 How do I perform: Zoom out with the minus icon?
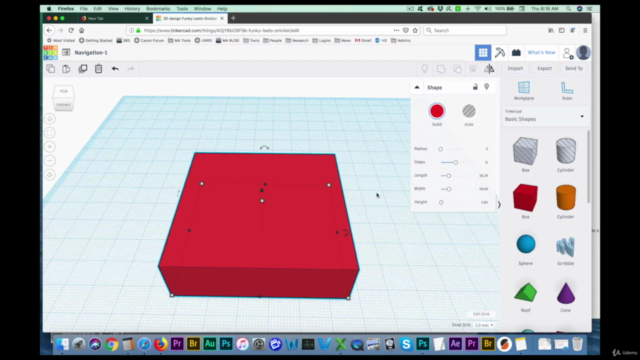tap(50, 160)
